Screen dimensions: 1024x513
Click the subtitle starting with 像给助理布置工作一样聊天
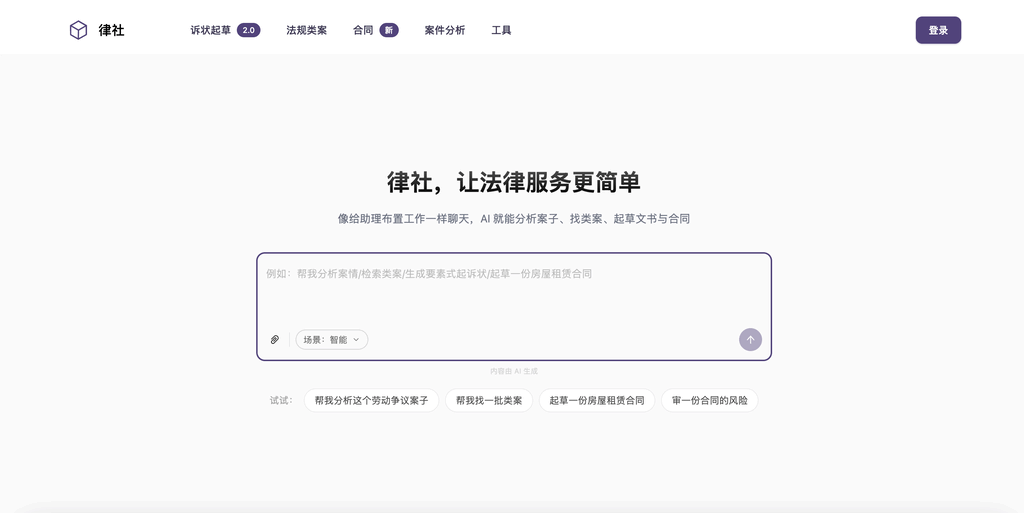click(513, 219)
